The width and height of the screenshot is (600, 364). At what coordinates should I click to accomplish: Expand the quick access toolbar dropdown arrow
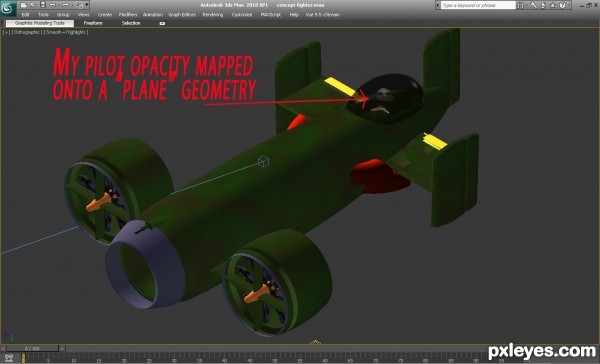point(87,5)
